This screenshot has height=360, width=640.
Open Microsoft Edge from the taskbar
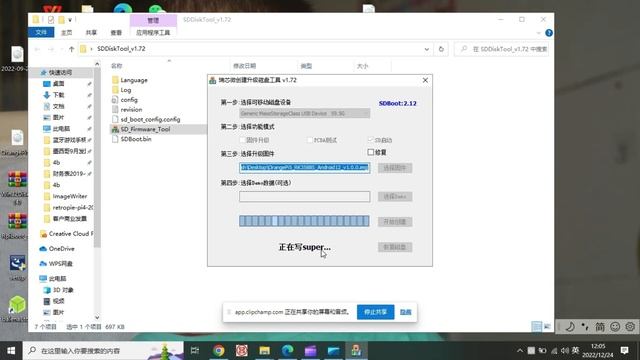click(x=287, y=350)
